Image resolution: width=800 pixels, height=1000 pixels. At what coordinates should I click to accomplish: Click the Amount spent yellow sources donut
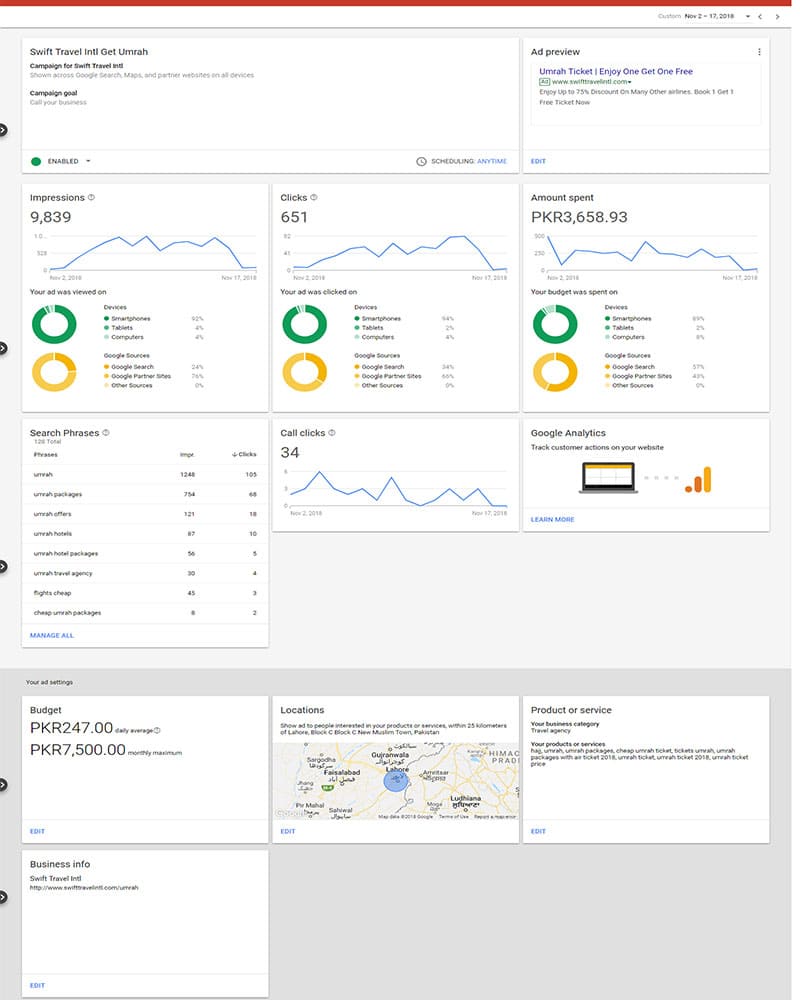click(x=555, y=372)
